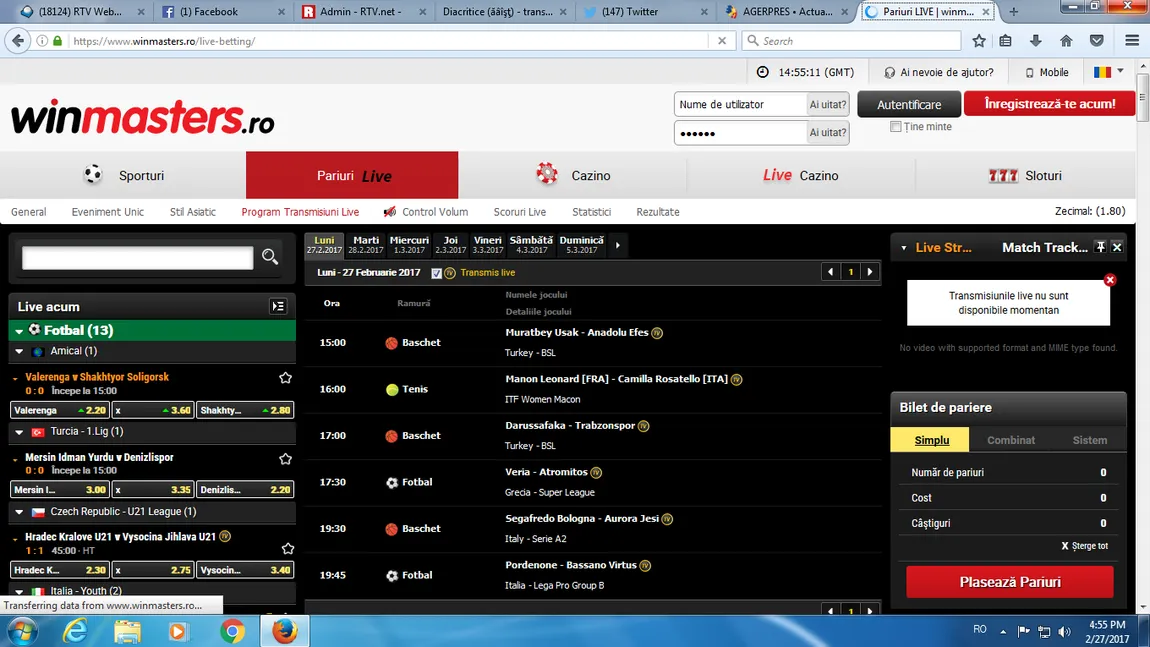Favorite the Hradec Kralove U21 match
Image resolution: width=1150 pixels, height=647 pixels.
coord(288,548)
